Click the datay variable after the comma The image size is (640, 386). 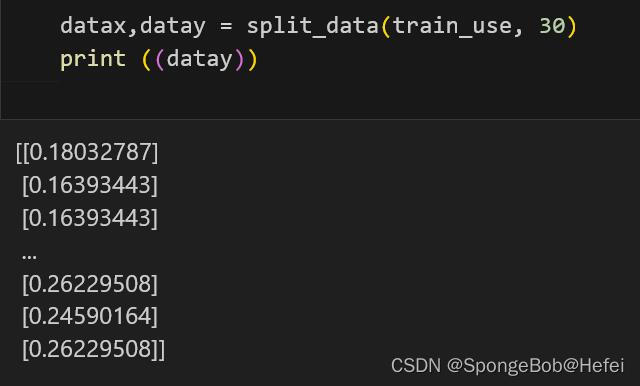click(x=173, y=27)
